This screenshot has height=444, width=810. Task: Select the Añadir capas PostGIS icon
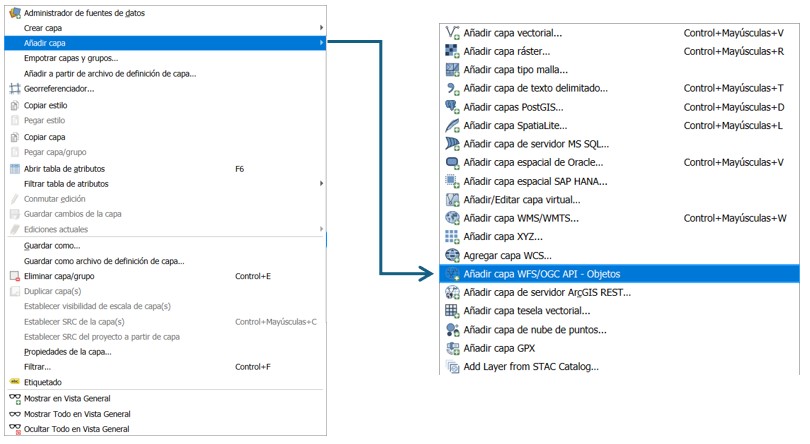pyautogui.click(x=451, y=106)
